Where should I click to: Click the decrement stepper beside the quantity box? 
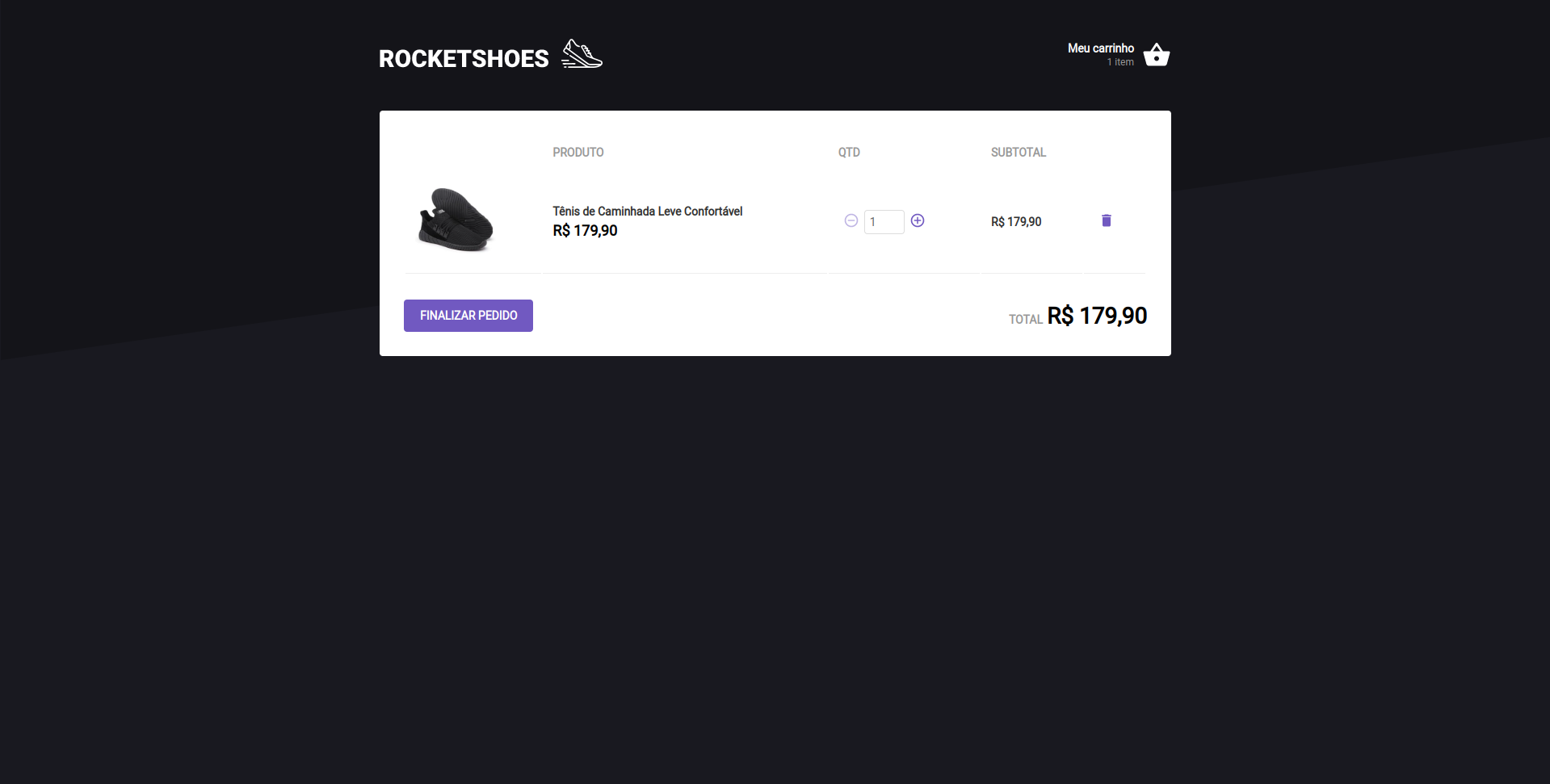point(851,221)
